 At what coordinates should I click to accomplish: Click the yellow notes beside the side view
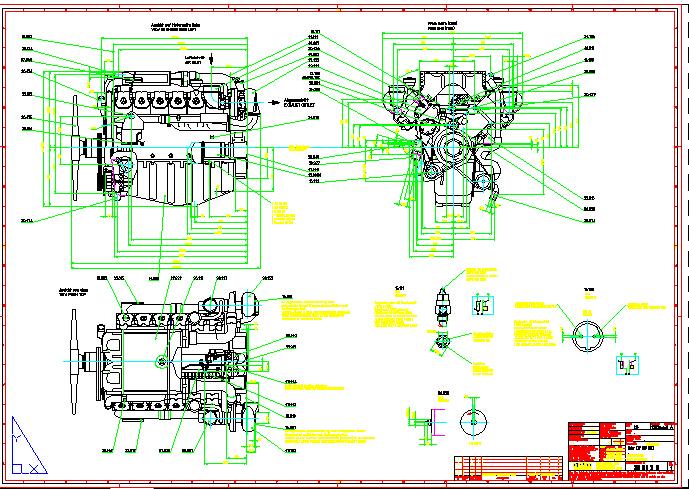tap(283, 213)
